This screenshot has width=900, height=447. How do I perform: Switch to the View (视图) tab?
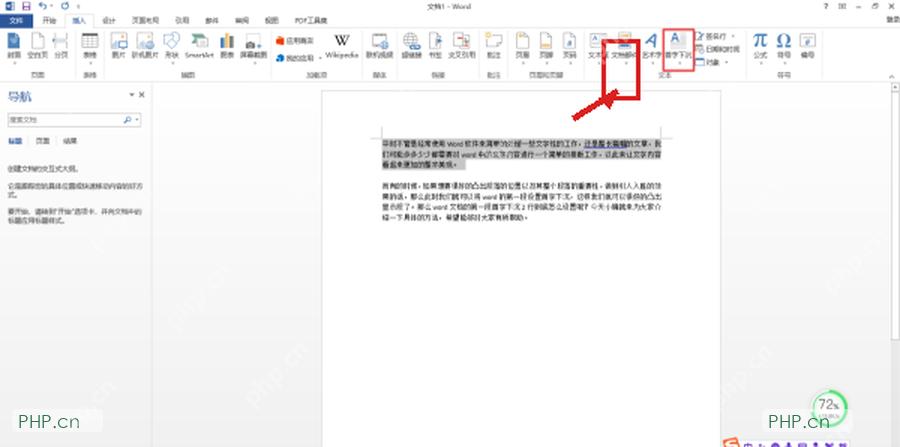tap(271, 21)
